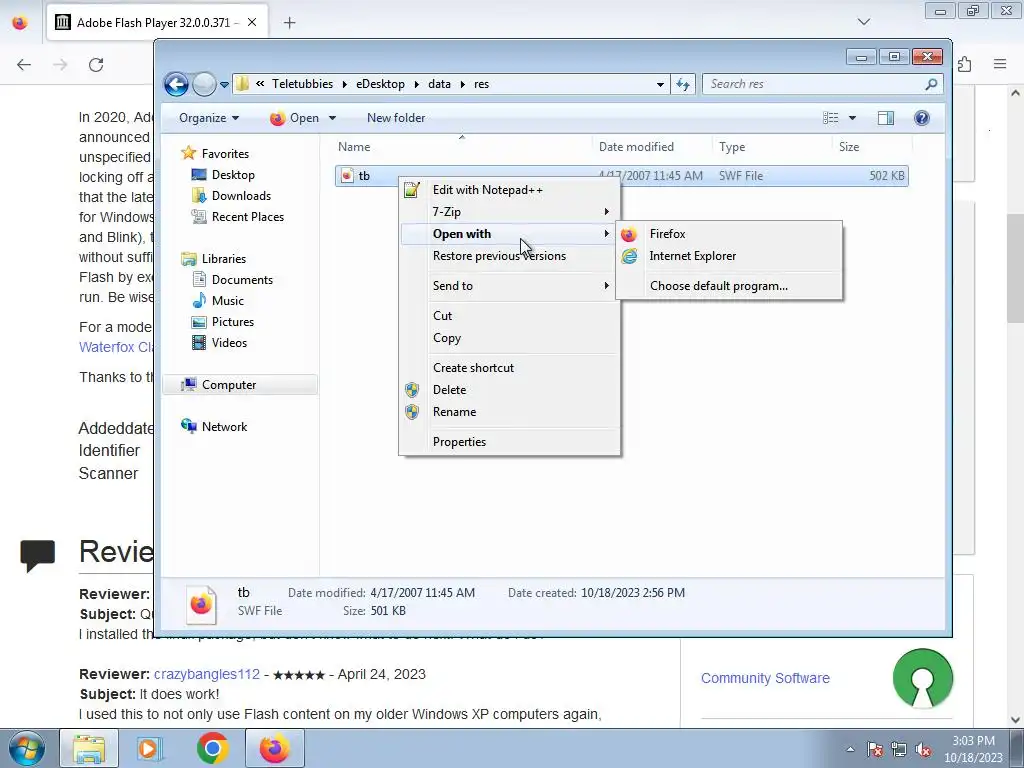Open Firefox hamburger menu
The image size is (1024, 768).
[1000, 64]
